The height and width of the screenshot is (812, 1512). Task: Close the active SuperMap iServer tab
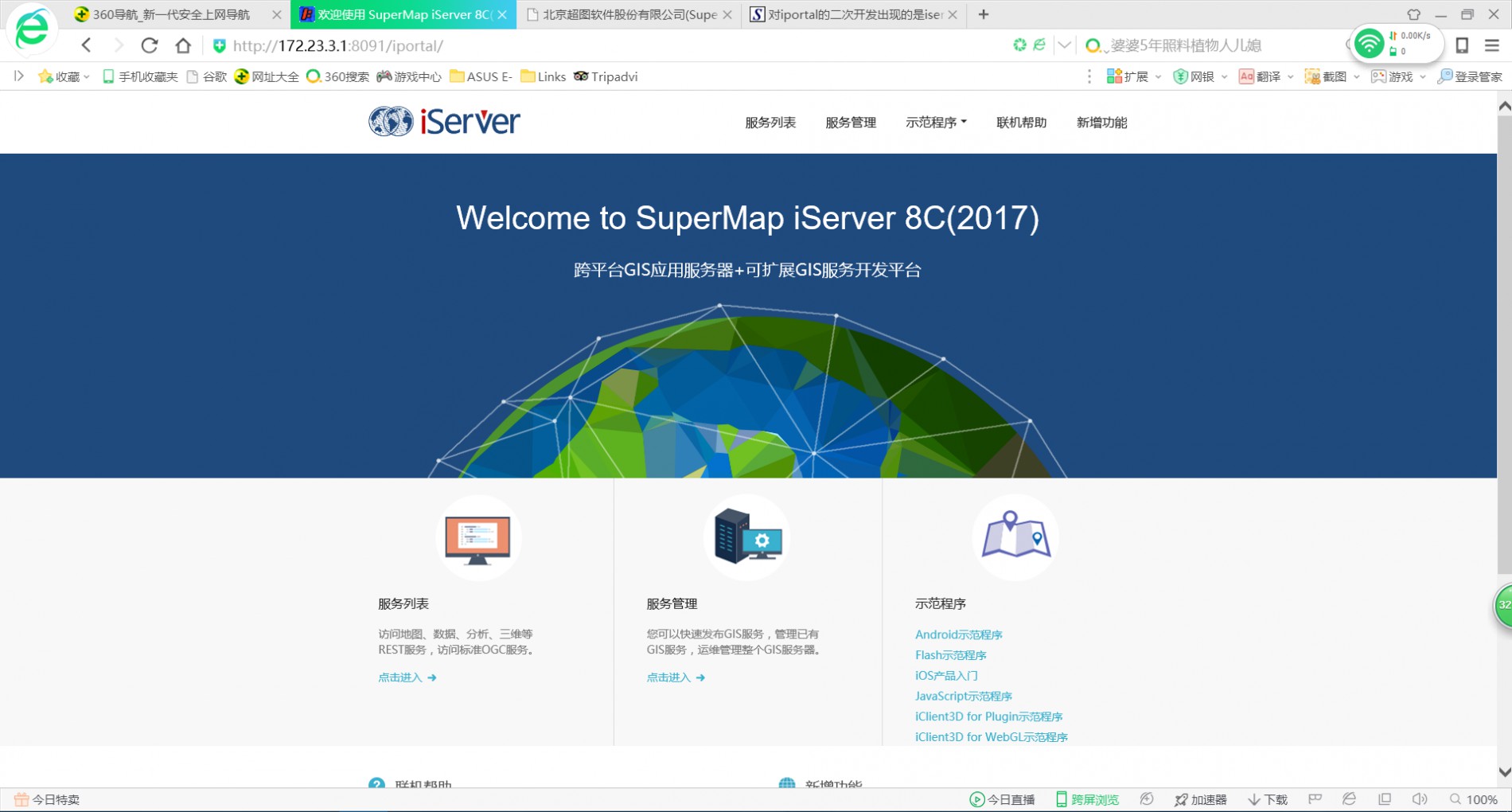[x=502, y=14]
